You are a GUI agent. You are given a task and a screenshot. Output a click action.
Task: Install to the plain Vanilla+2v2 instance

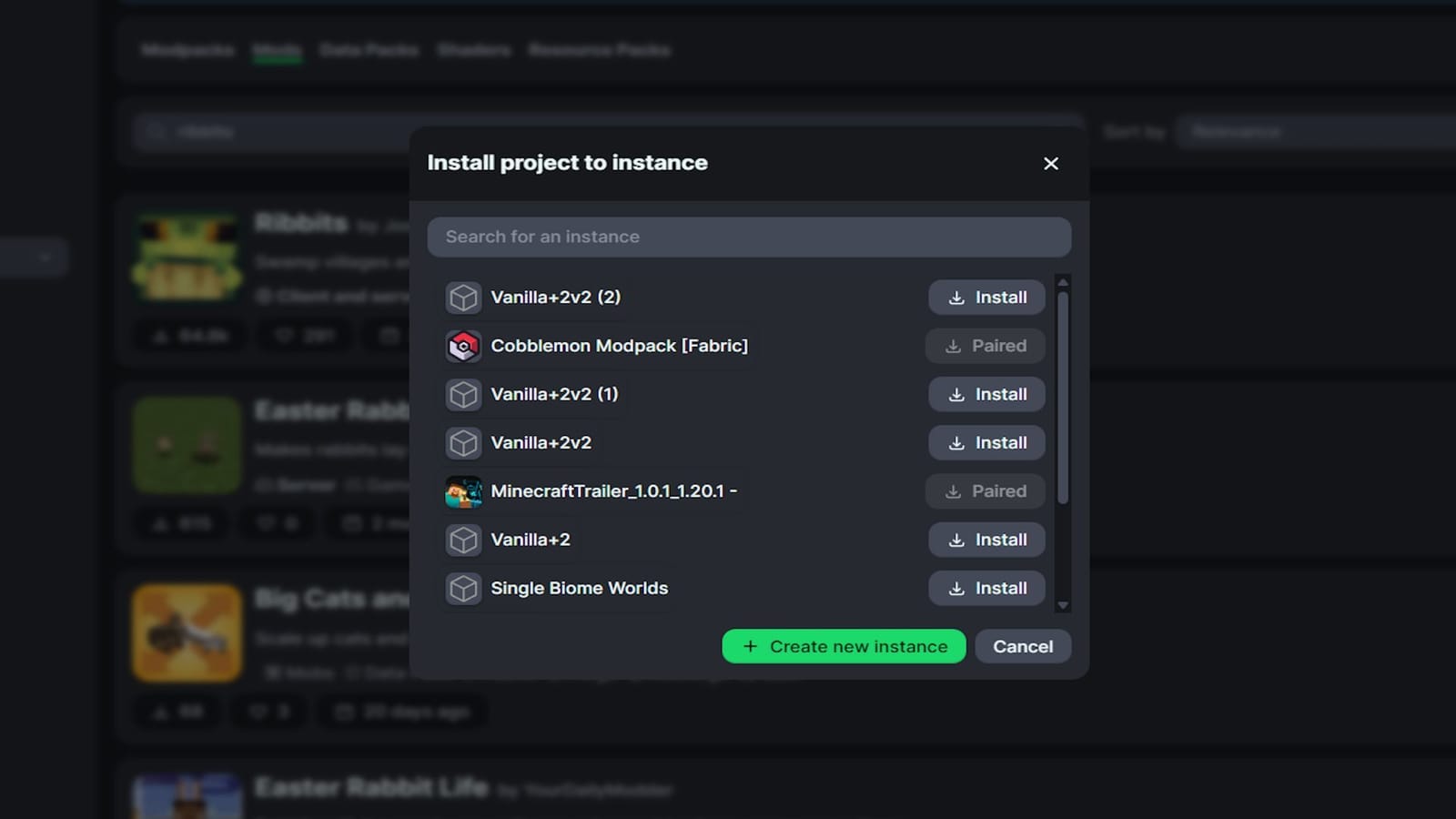tap(986, 443)
